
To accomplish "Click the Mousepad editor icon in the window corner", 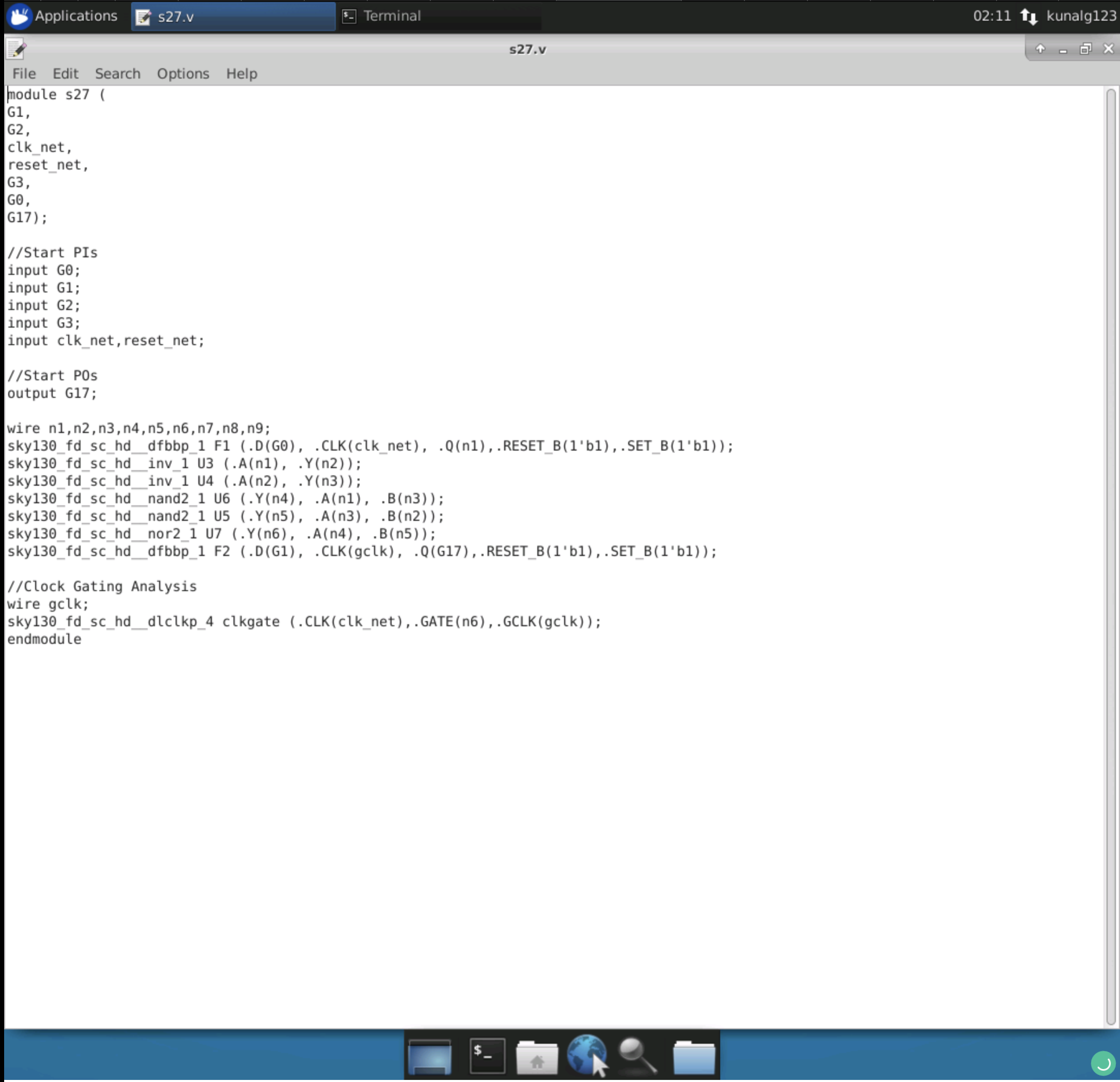I will (x=16, y=48).
